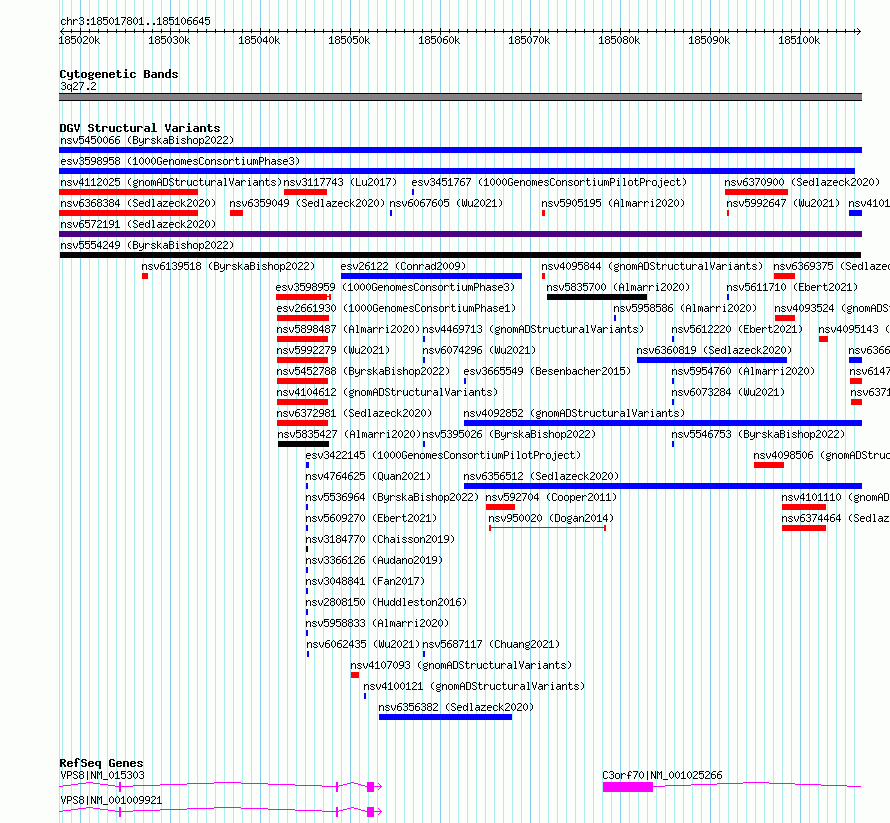Select nsv5612220 (Ebert2021) label
Screen dimensions: 890x823
click(x=737, y=329)
